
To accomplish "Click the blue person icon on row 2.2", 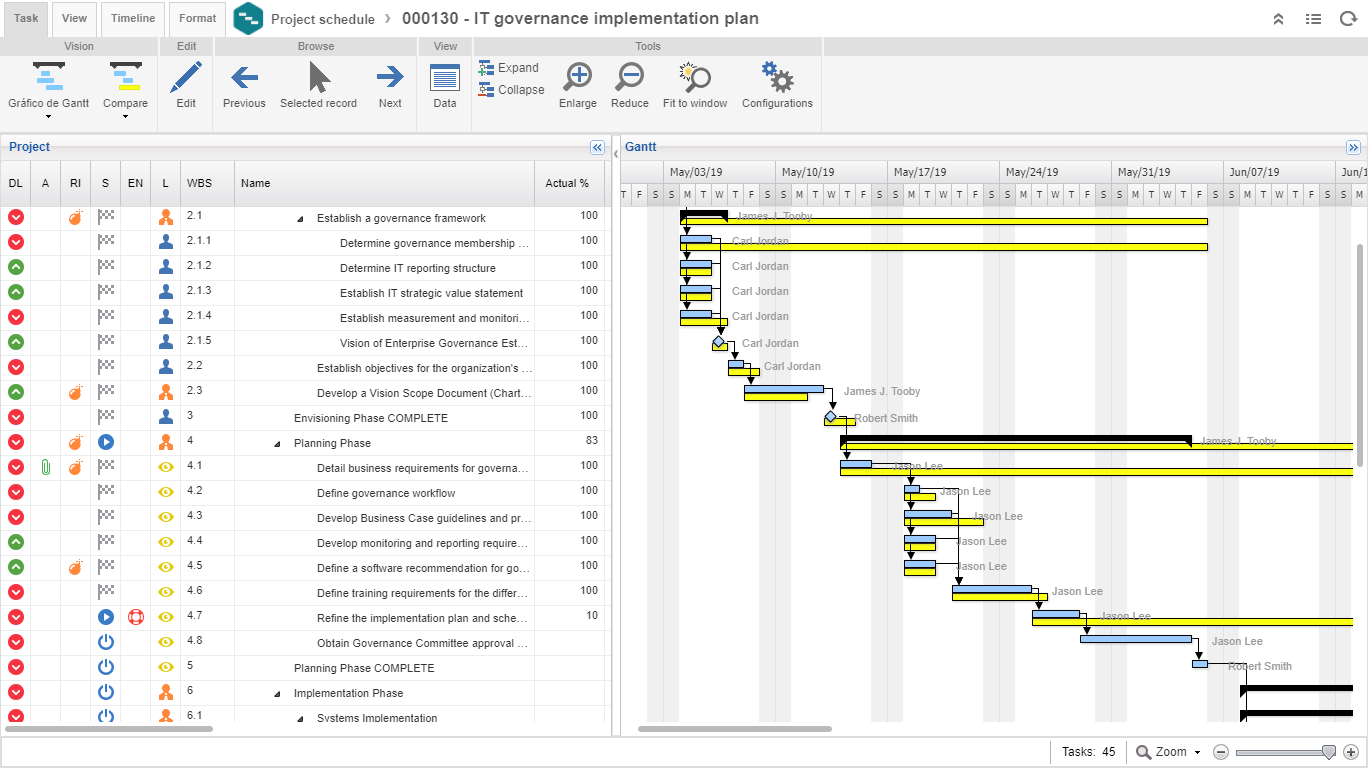I will tap(166, 367).
